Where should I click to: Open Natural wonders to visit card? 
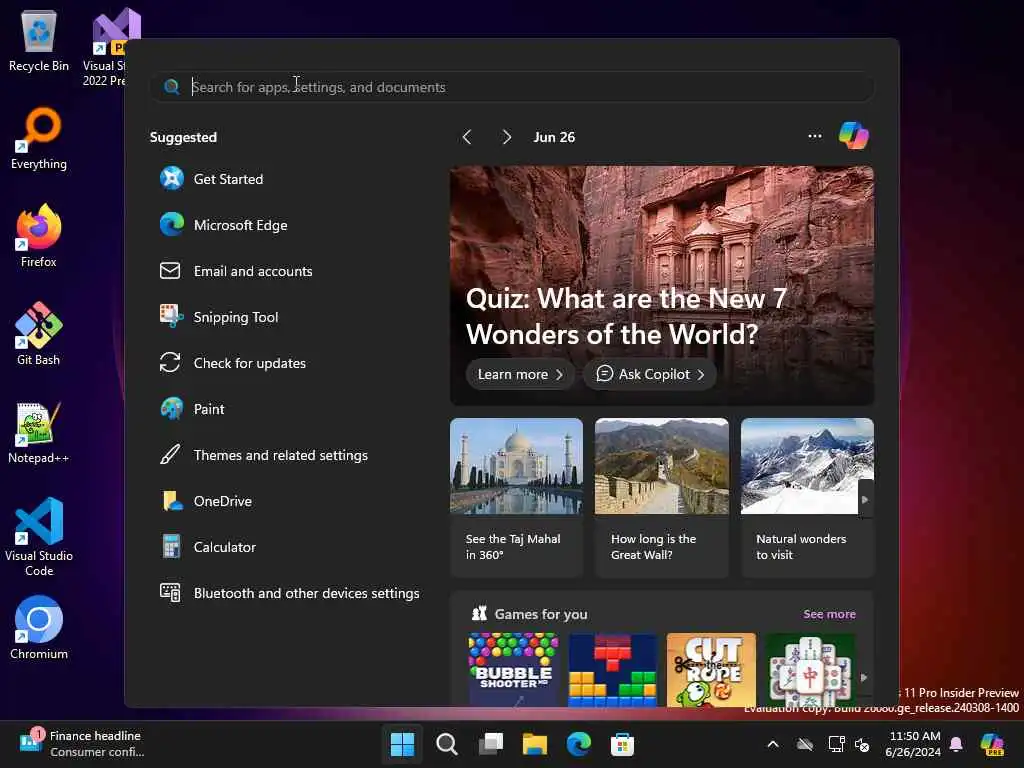[807, 498]
